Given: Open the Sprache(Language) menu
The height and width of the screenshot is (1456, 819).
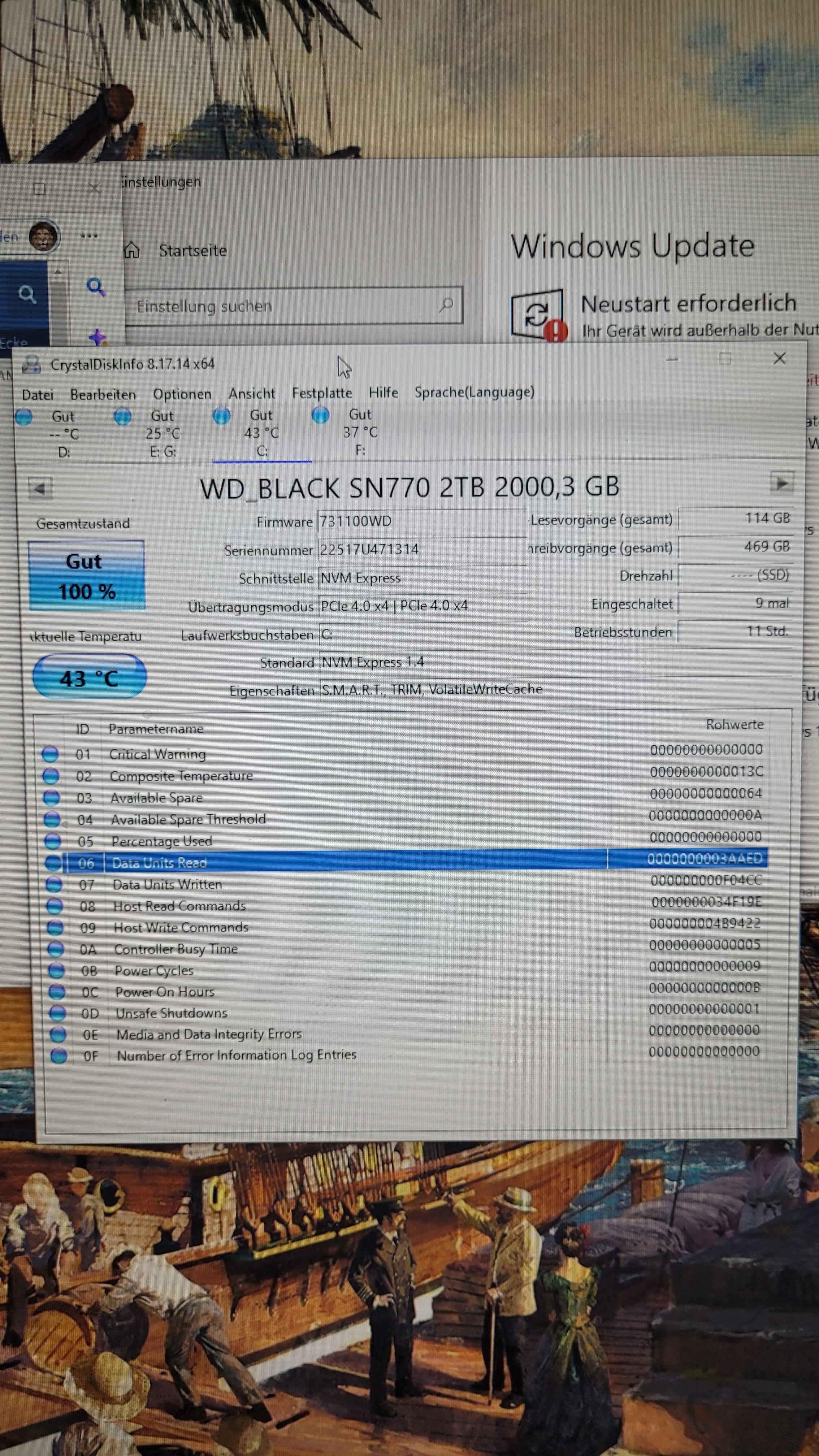Looking at the screenshot, I should tap(474, 392).
